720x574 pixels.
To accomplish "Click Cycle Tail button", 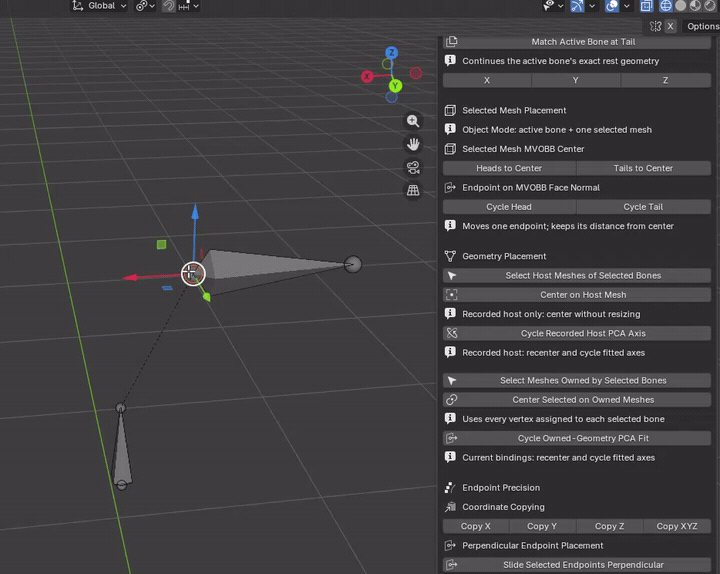I will pyautogui.click(x=644, y=207).
